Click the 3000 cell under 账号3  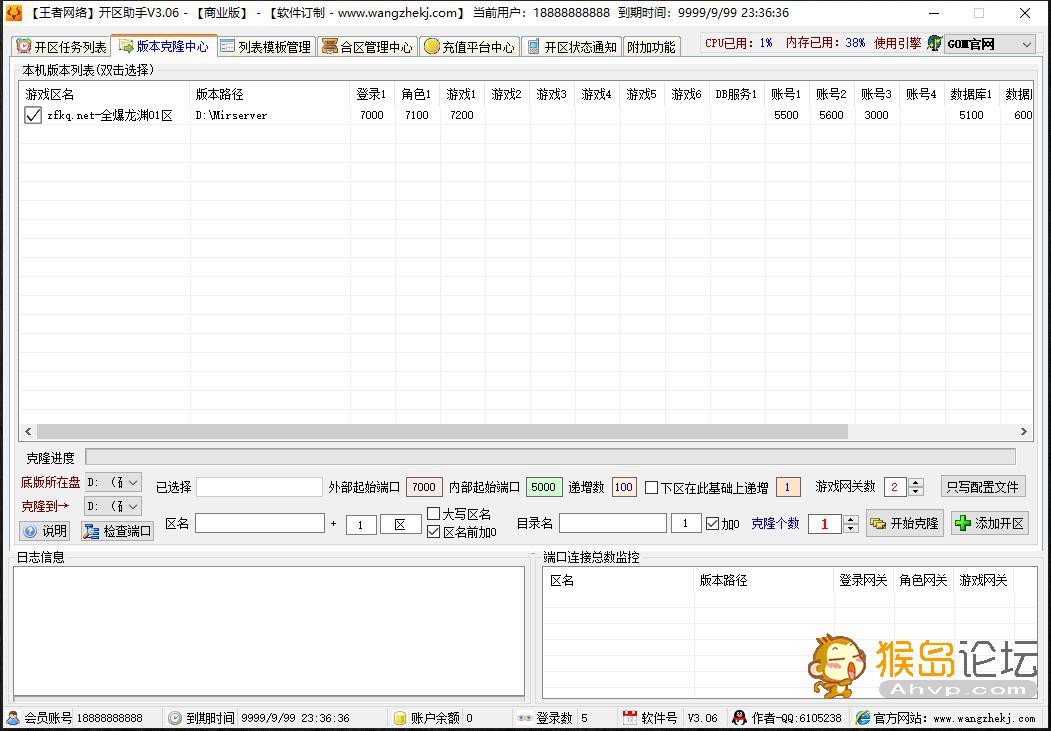click(x=876, y=115)
